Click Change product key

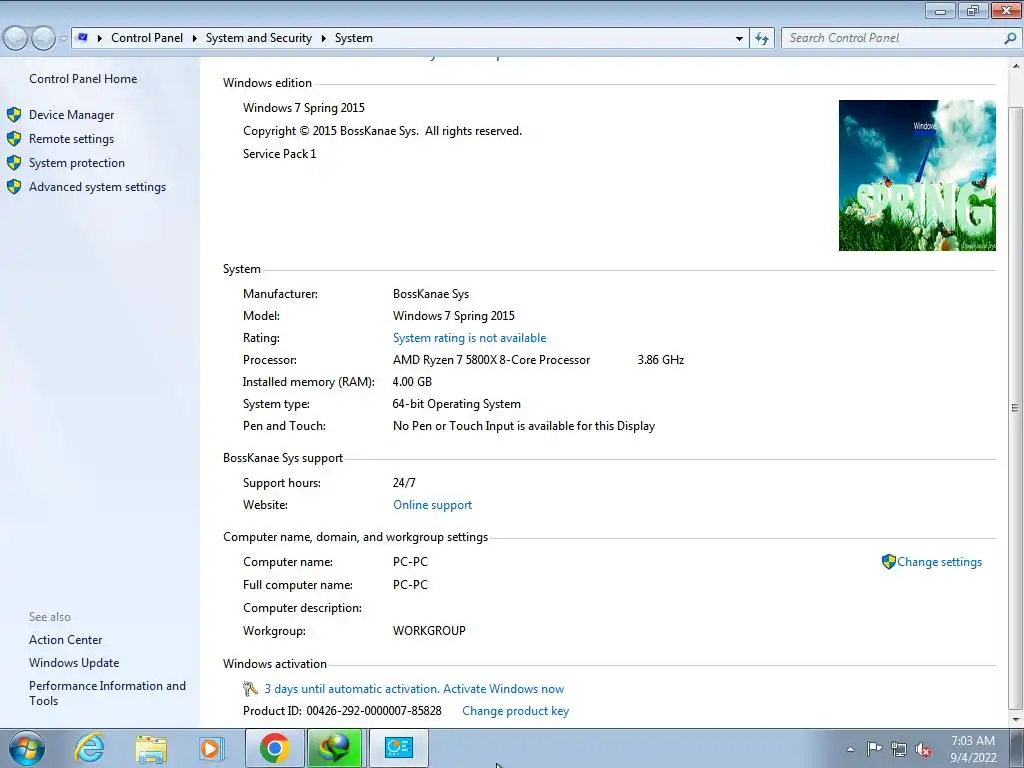(515, 711)
